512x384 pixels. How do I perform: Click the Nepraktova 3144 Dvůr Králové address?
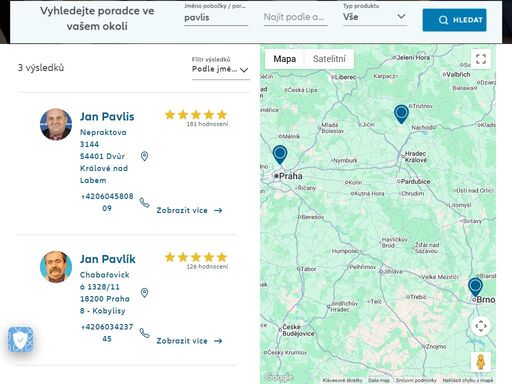coord(104,156)
